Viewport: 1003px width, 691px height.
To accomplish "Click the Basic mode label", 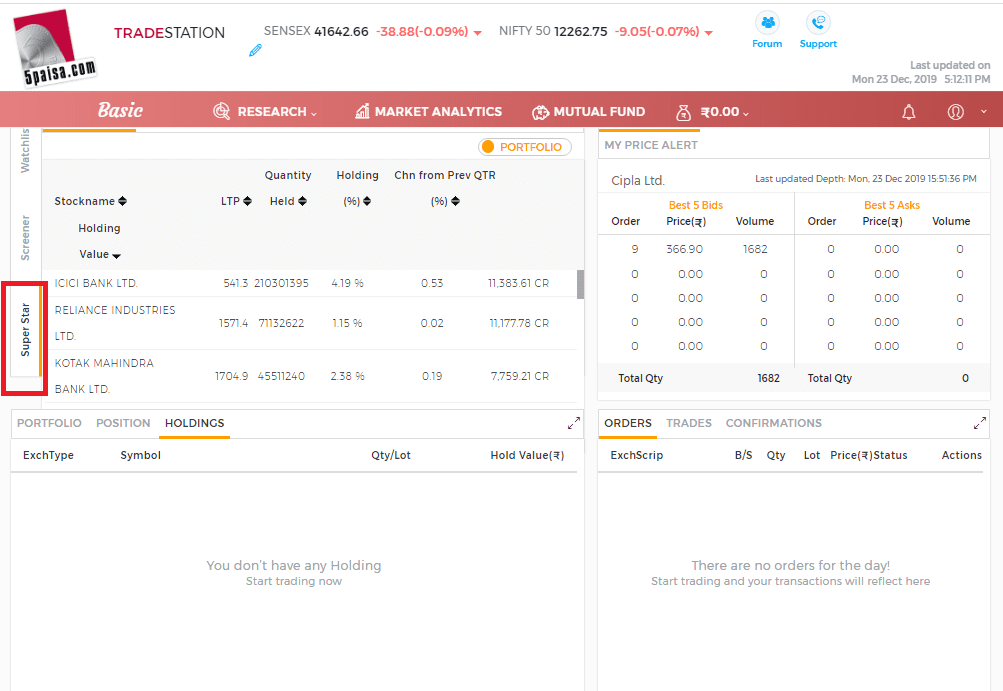I will [120, 110].
